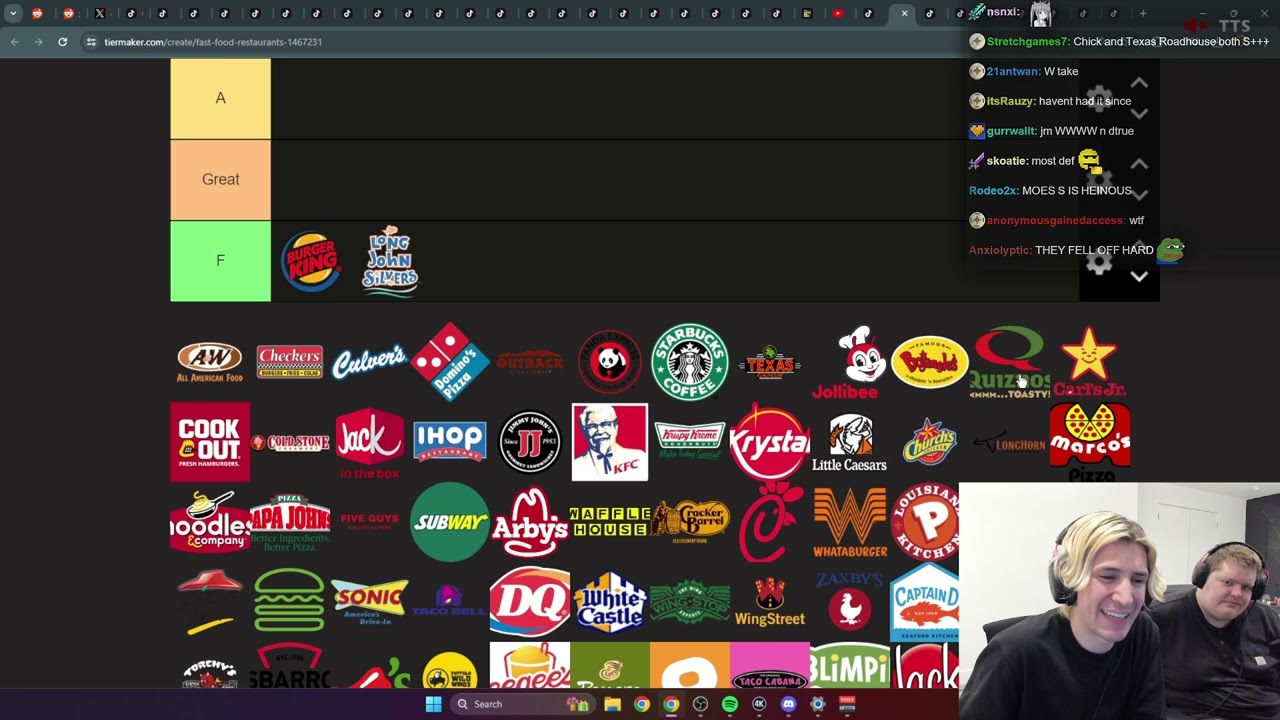This screenshot has width=1280, height=720.
Task: Click the orange Great tier label
Action: (x=220, y=180)
